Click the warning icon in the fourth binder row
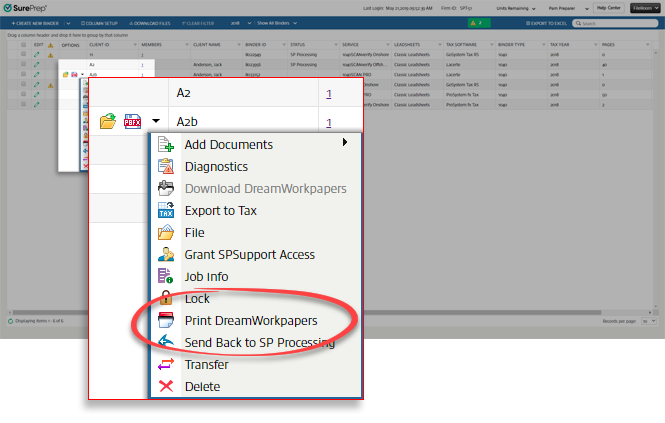This screenshot has height=423, width=665. [50, 85]
